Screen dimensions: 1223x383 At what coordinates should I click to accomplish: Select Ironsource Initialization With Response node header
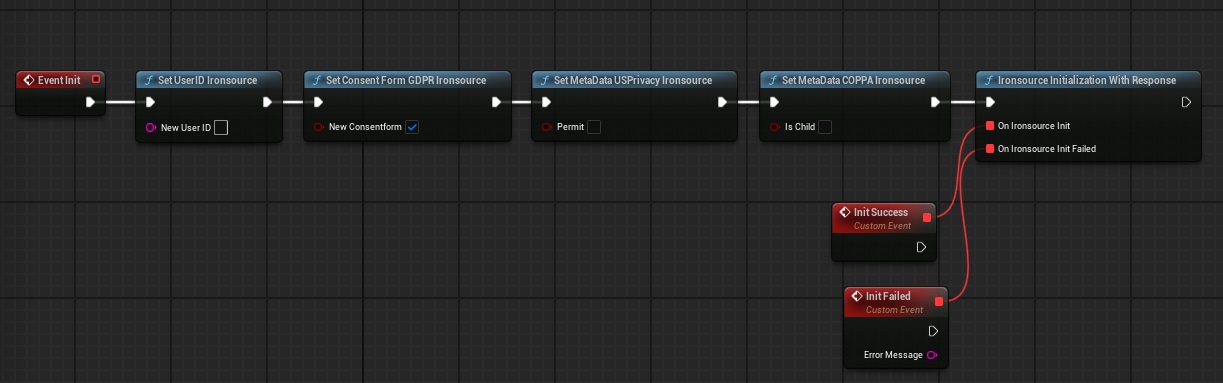pyautogui.click(x=1088, y=80)
